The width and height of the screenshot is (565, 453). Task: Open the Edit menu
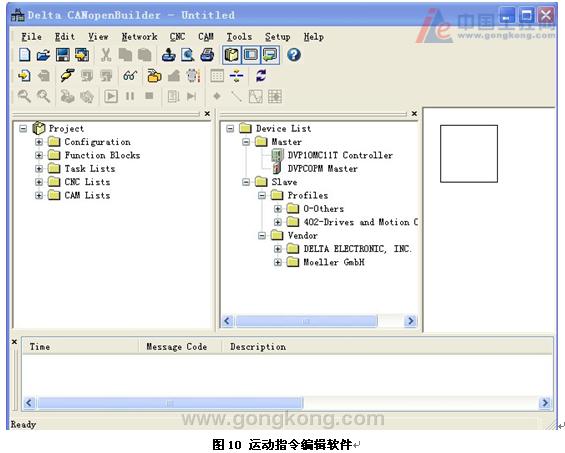tap(65, 37)
